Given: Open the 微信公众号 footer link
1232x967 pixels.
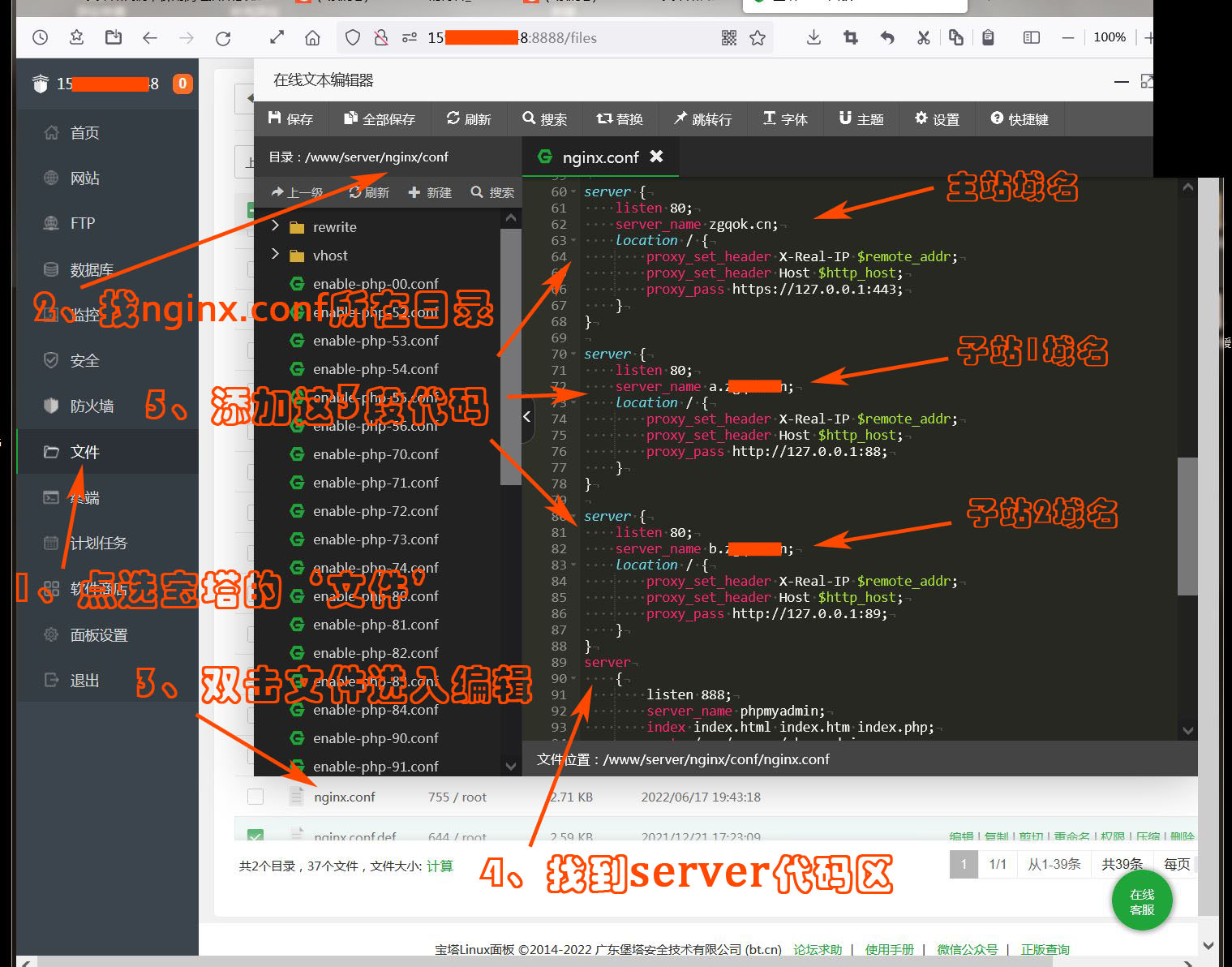Looking at the screenshot, I should (x=968, y=949).
